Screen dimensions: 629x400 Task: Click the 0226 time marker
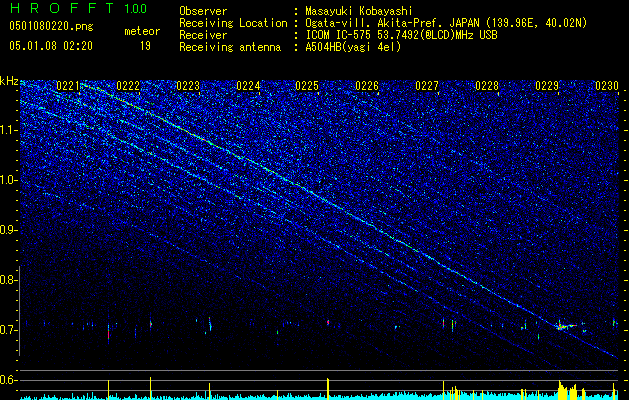click(x=367, y=85)
